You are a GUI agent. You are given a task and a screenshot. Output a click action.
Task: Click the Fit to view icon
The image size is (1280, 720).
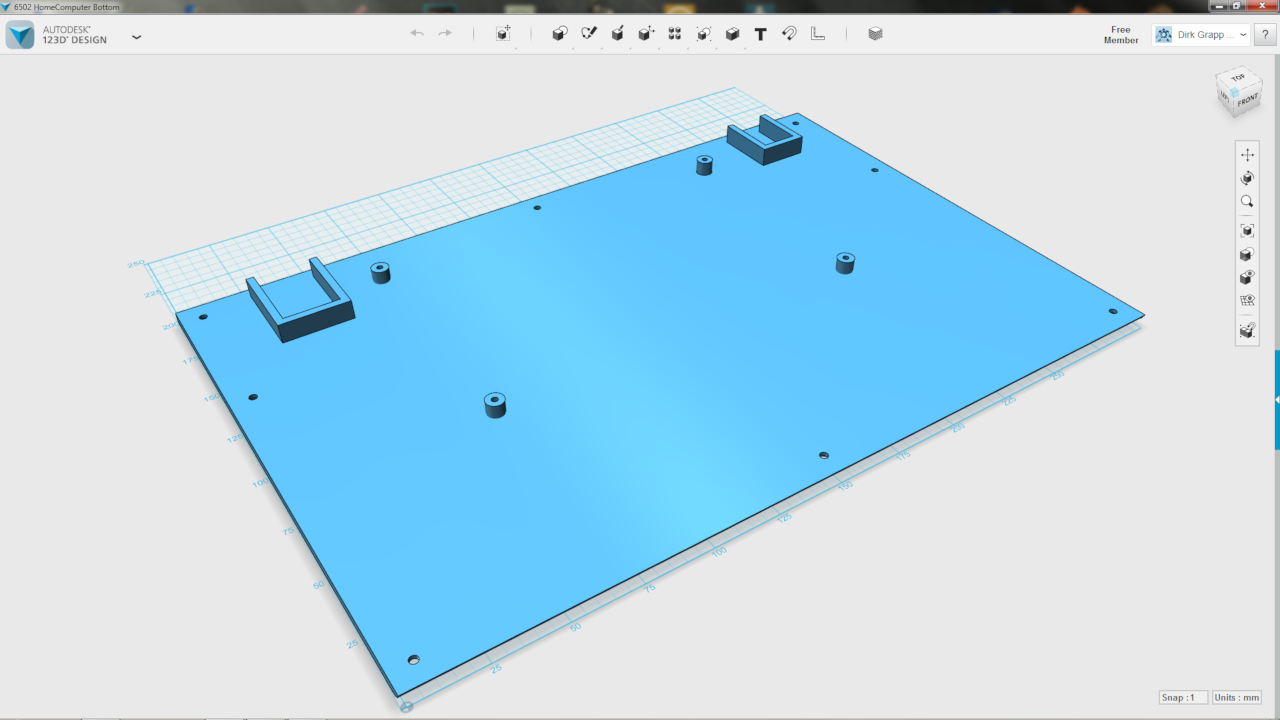pyautogui.click(x=1247, y=231)
